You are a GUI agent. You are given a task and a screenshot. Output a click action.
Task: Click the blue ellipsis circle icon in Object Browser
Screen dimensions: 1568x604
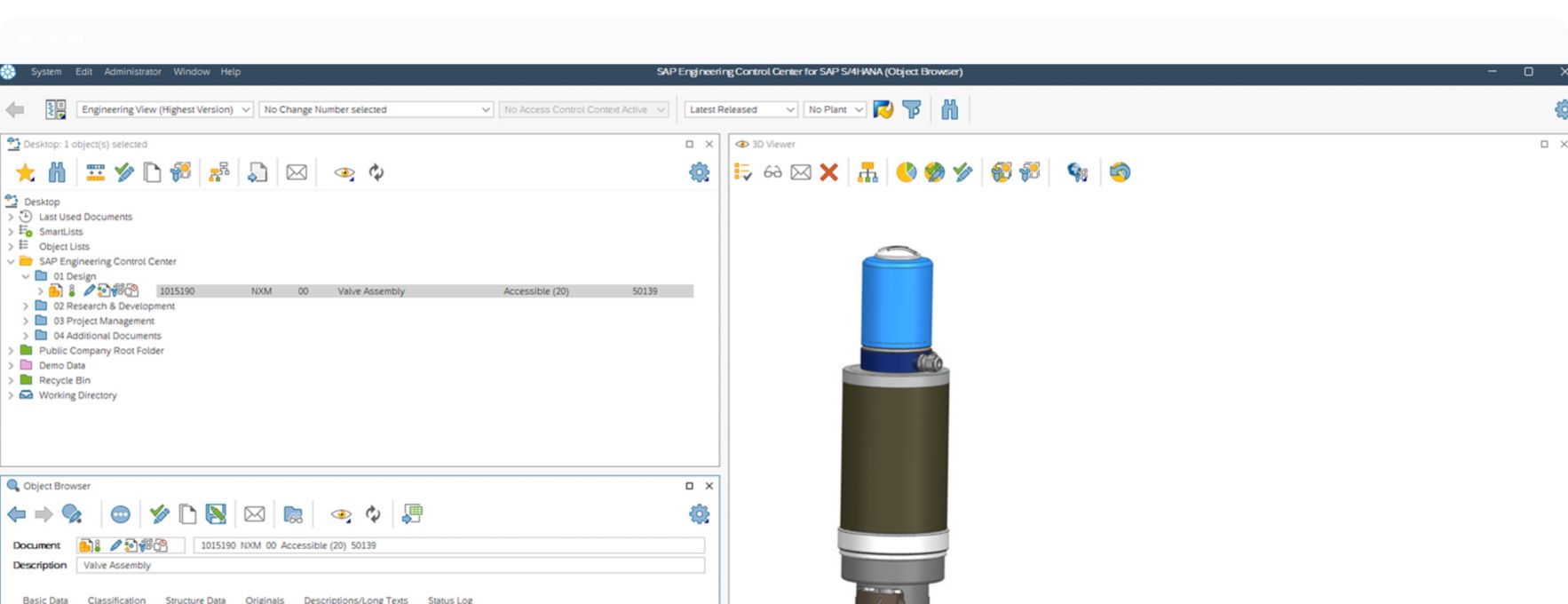(x=120, y=514)
